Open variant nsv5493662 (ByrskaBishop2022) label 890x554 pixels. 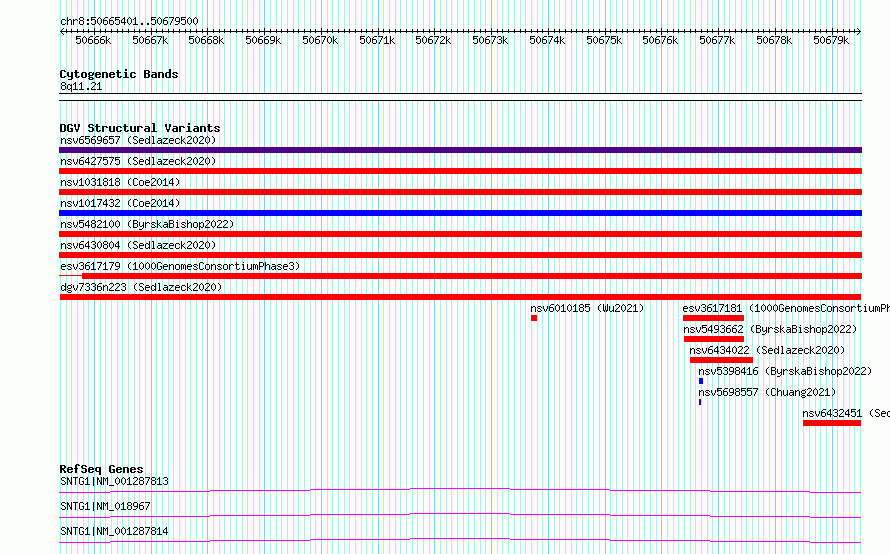pos(770,329)
